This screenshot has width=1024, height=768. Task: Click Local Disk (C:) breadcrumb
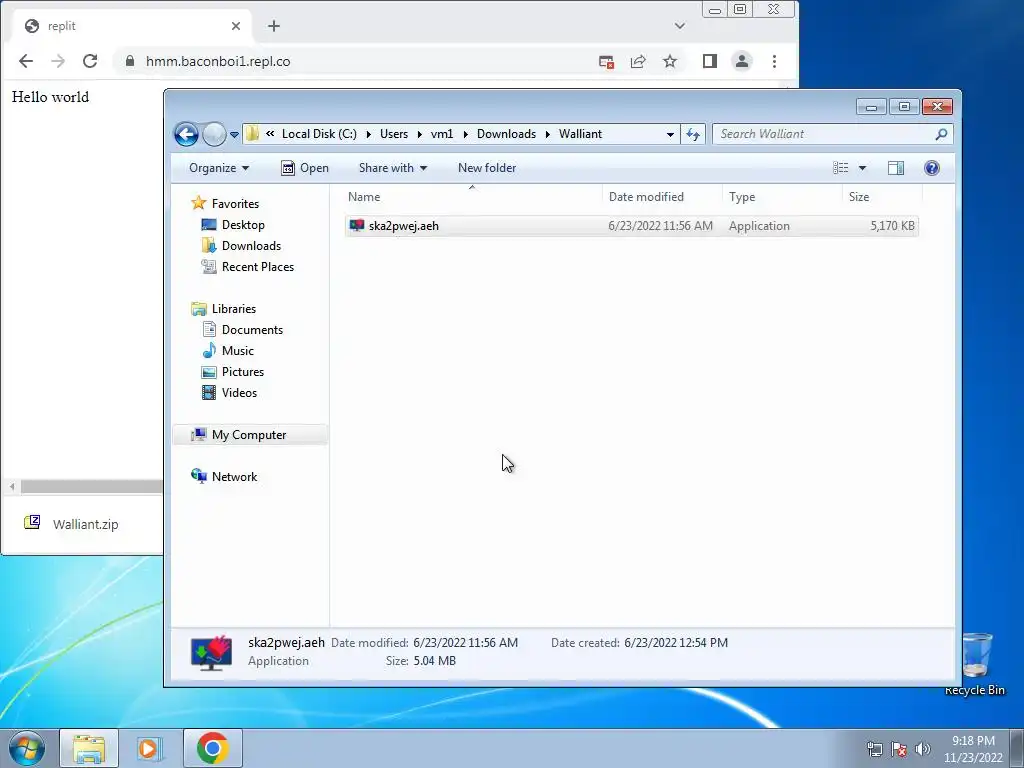click(x=319, y=134)
